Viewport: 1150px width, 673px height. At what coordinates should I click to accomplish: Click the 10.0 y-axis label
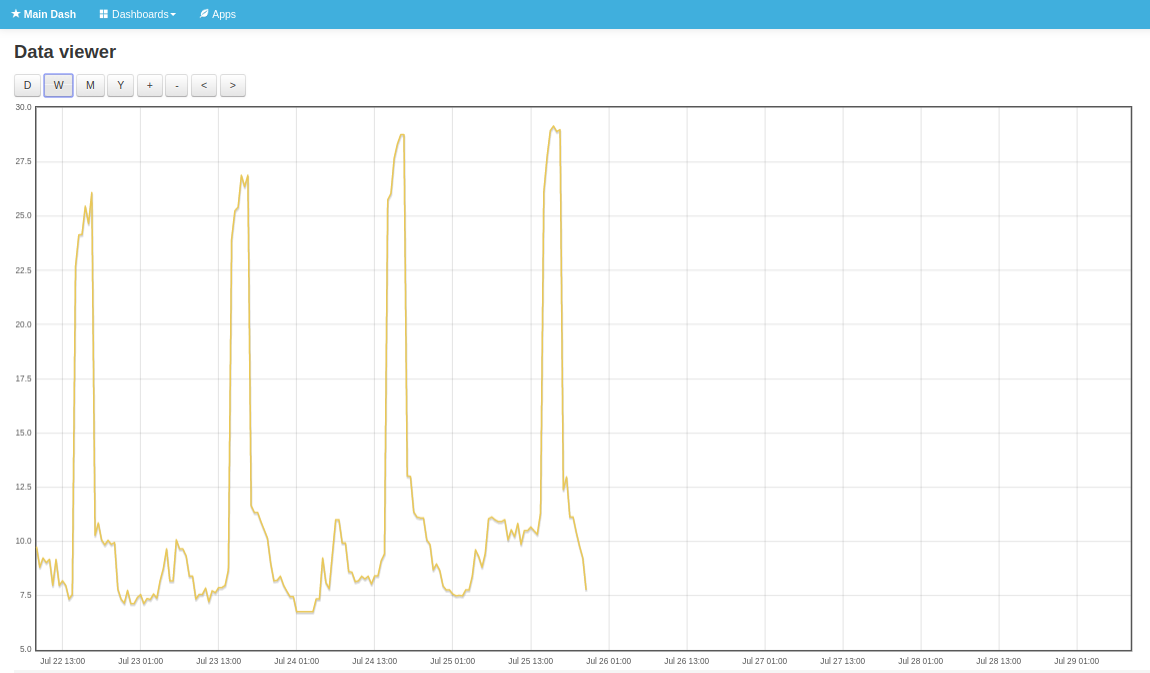[23, 541]
